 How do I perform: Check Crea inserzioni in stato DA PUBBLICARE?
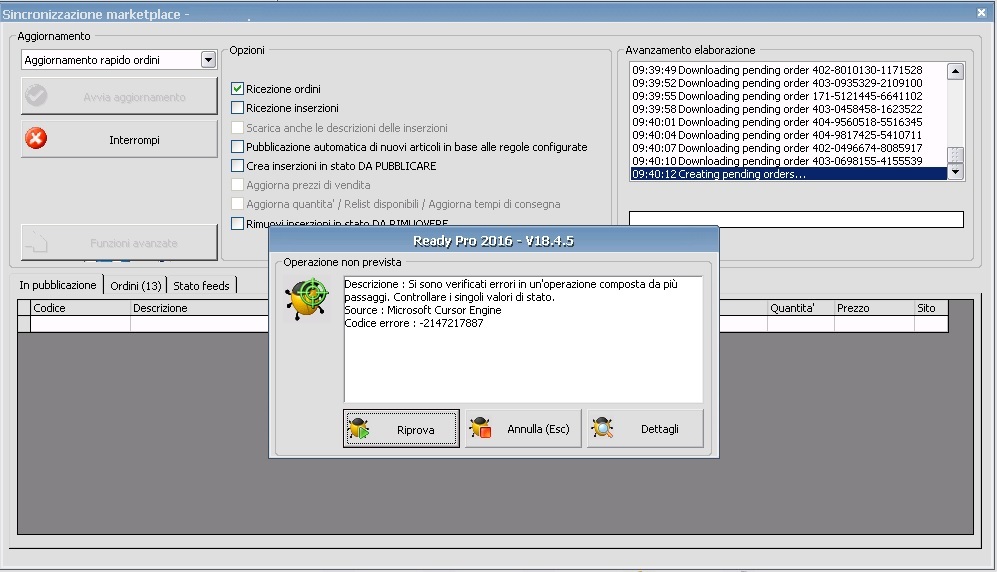tap(237, 165)
